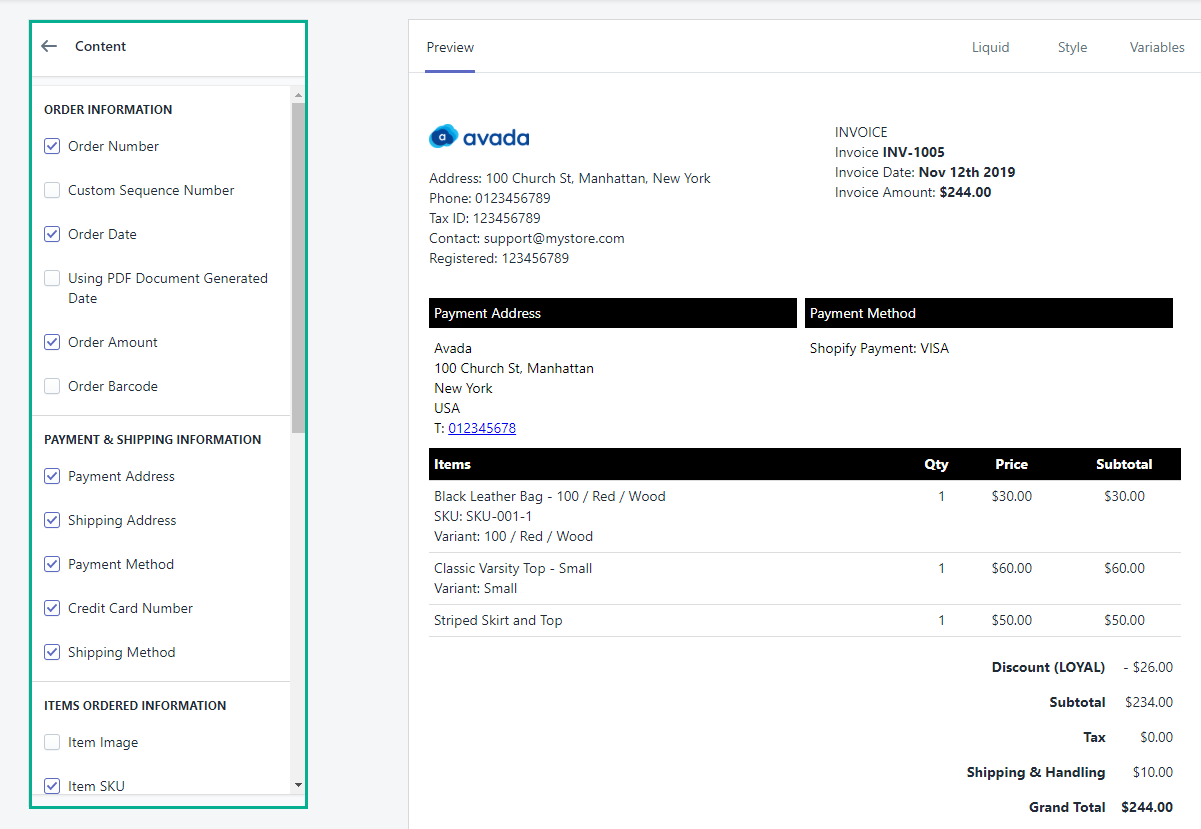Disable the Shipping Method option
Image resolution: width=1201 pixels, height=829 pixels.
51,652
